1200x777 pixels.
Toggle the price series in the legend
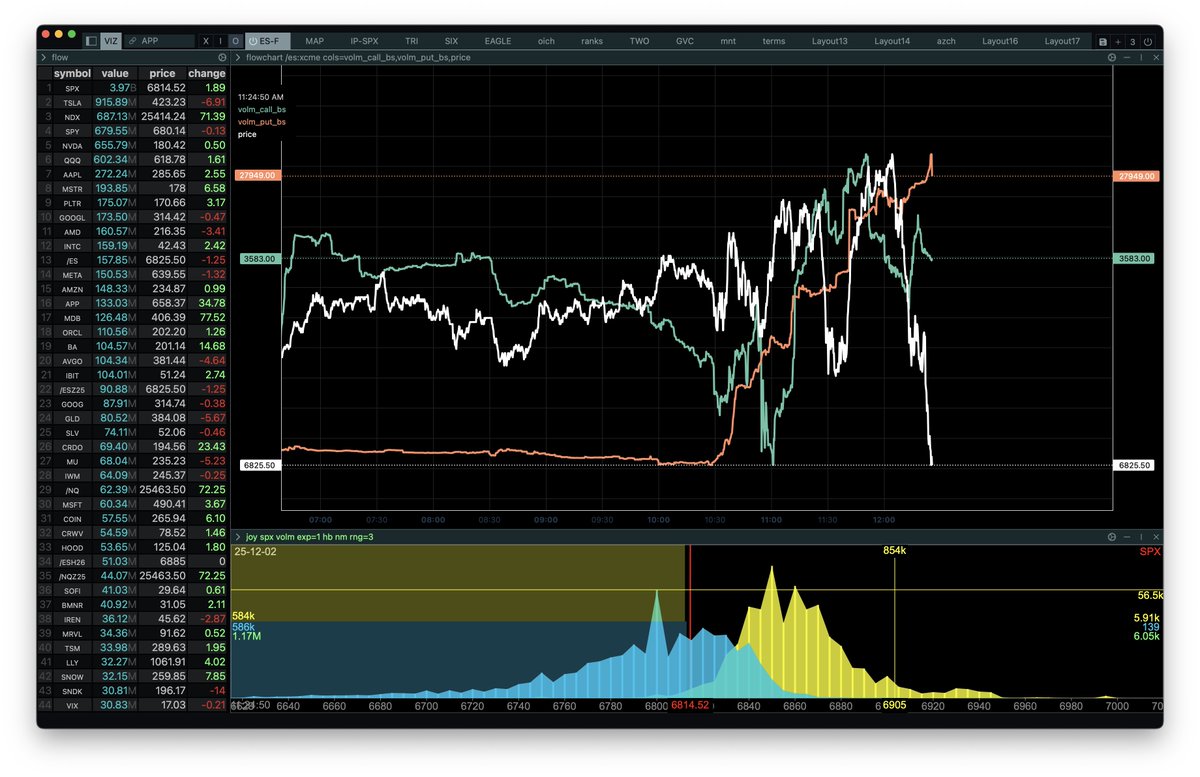tap(247, 134)
